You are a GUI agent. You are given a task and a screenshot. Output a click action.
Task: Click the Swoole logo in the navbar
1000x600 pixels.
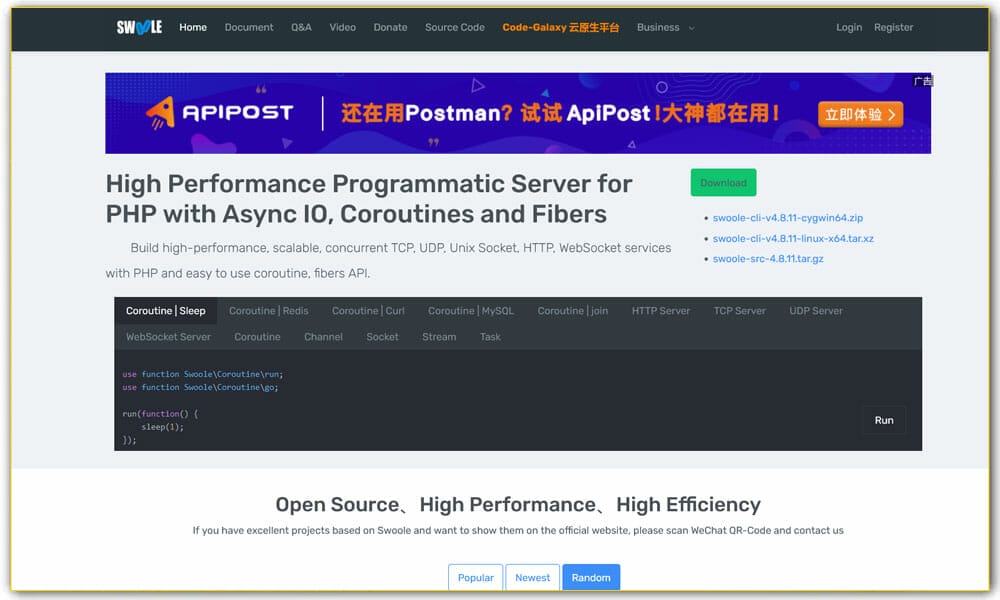[x=140, y=27]
